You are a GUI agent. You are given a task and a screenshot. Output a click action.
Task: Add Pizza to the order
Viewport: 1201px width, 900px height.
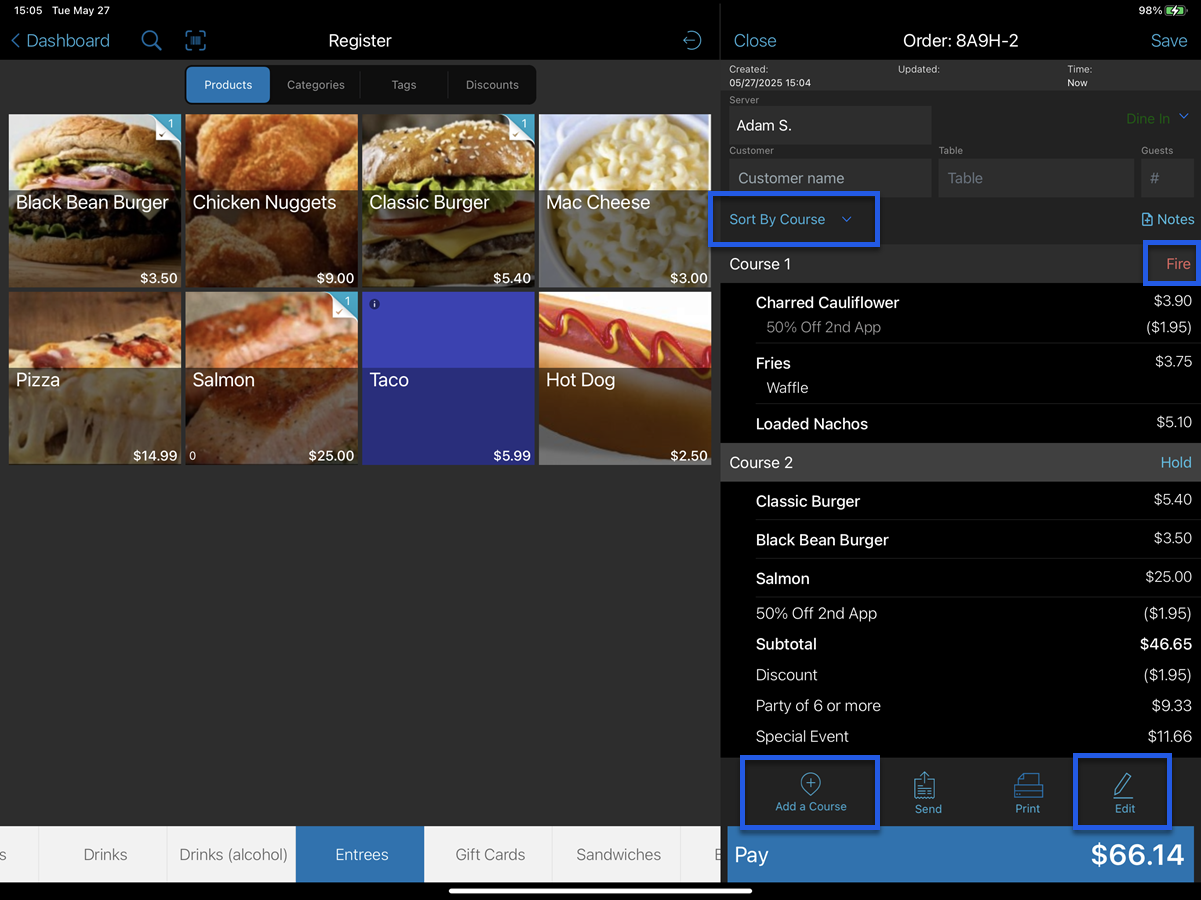coord(95,378)
